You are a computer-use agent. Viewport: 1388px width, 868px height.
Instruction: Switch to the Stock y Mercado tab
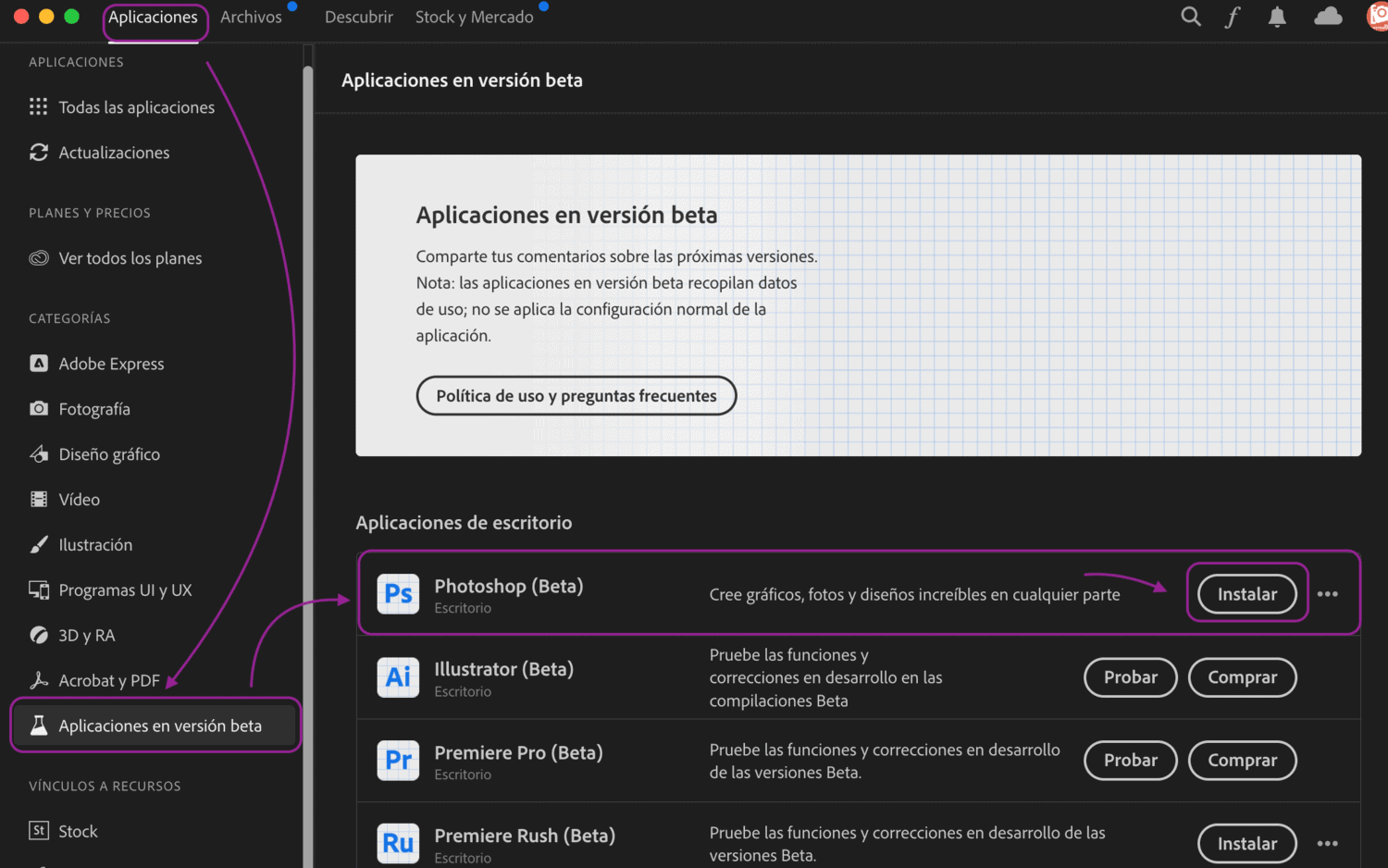click(474, 18)
